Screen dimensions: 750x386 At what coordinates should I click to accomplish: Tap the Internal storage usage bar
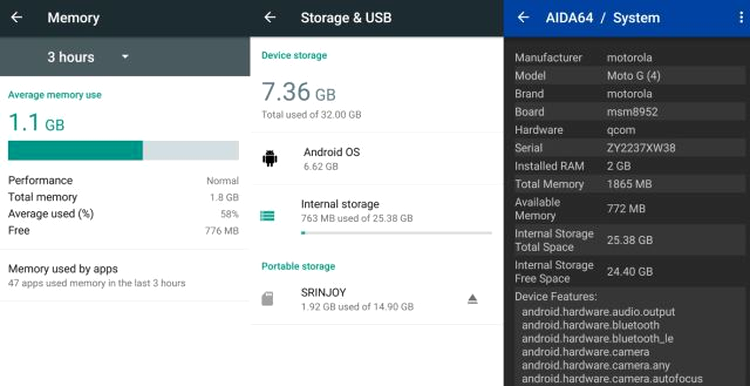tap(397, 233)
